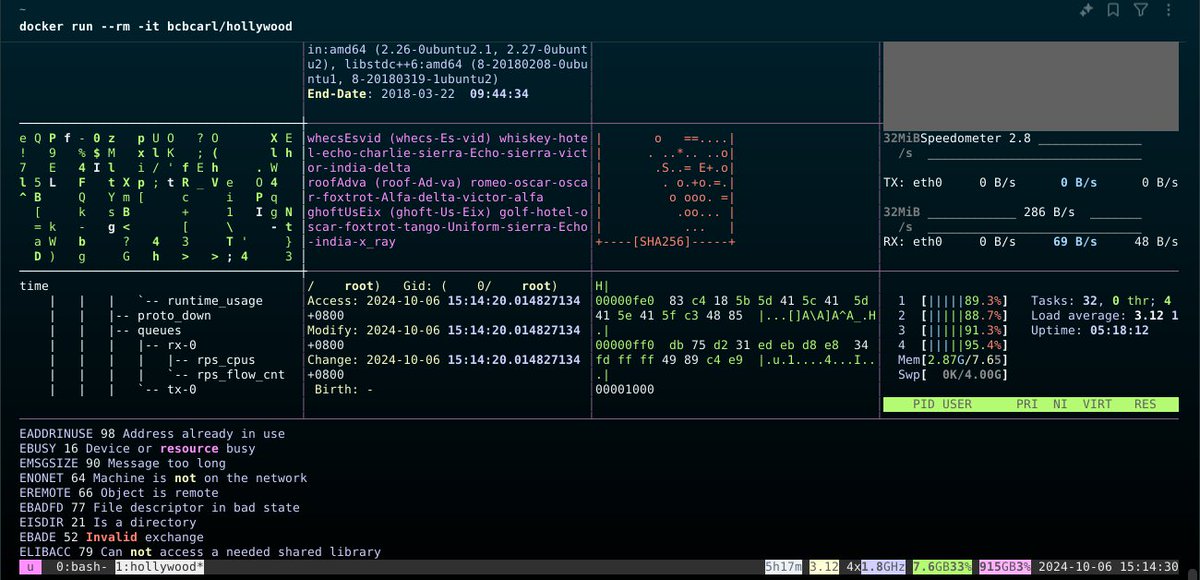Click the 915GB3% disk status indicator
1200x580 pixels.
coord(1007,567)
